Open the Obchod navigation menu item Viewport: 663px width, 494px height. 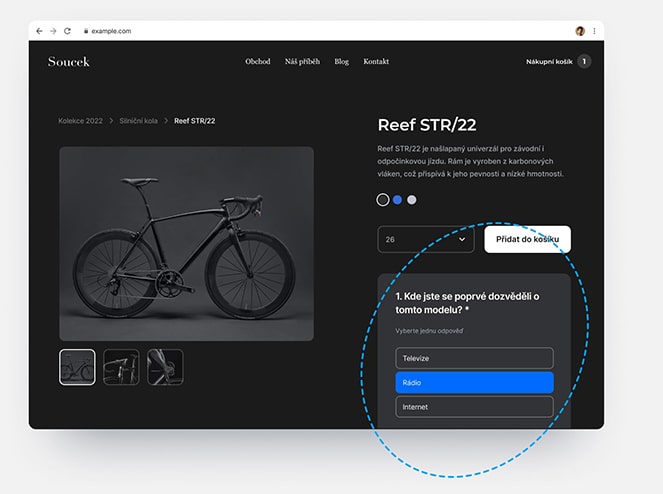point(258,62)
